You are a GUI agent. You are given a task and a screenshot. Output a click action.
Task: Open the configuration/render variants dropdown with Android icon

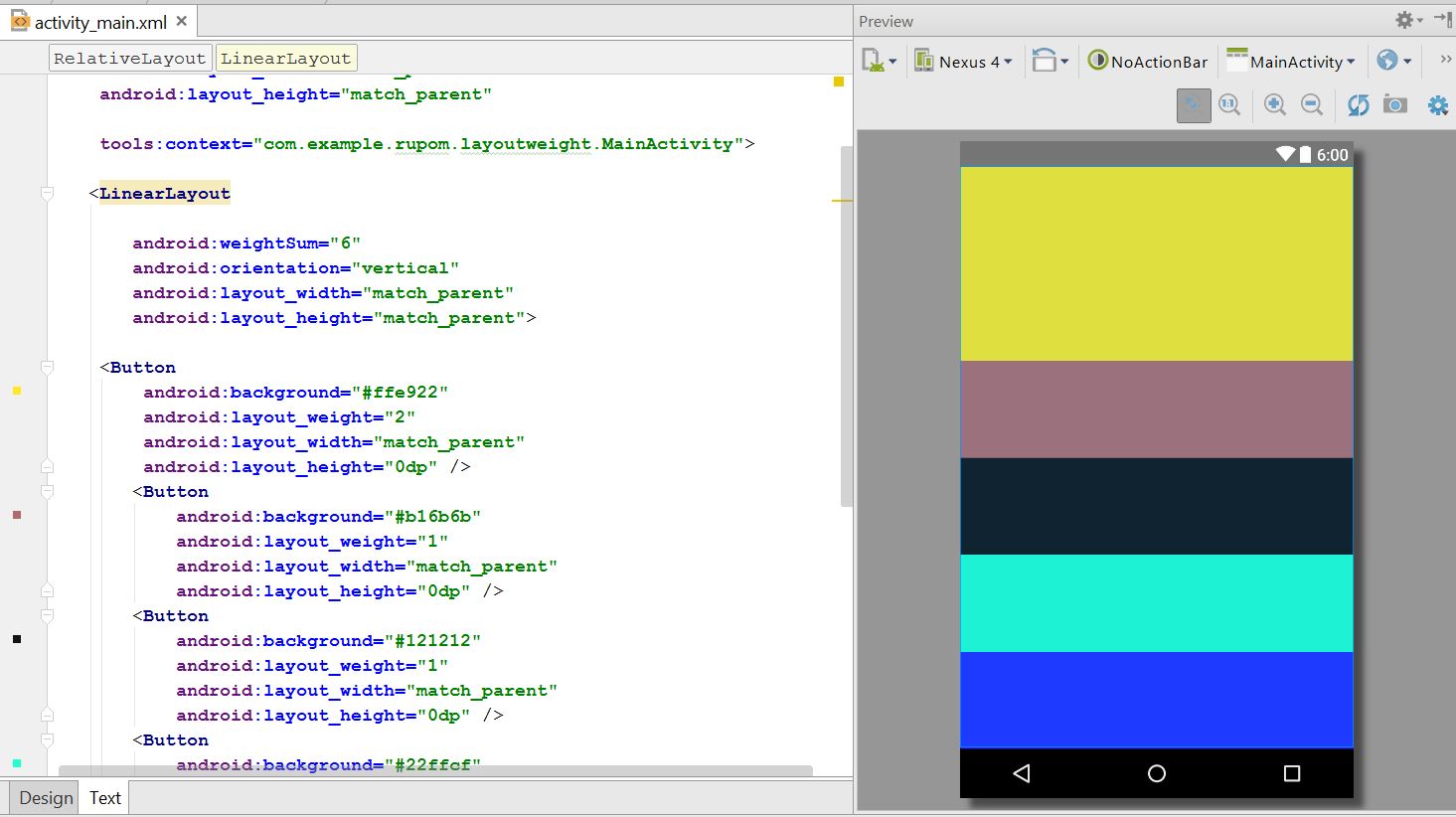click(879, 61)
